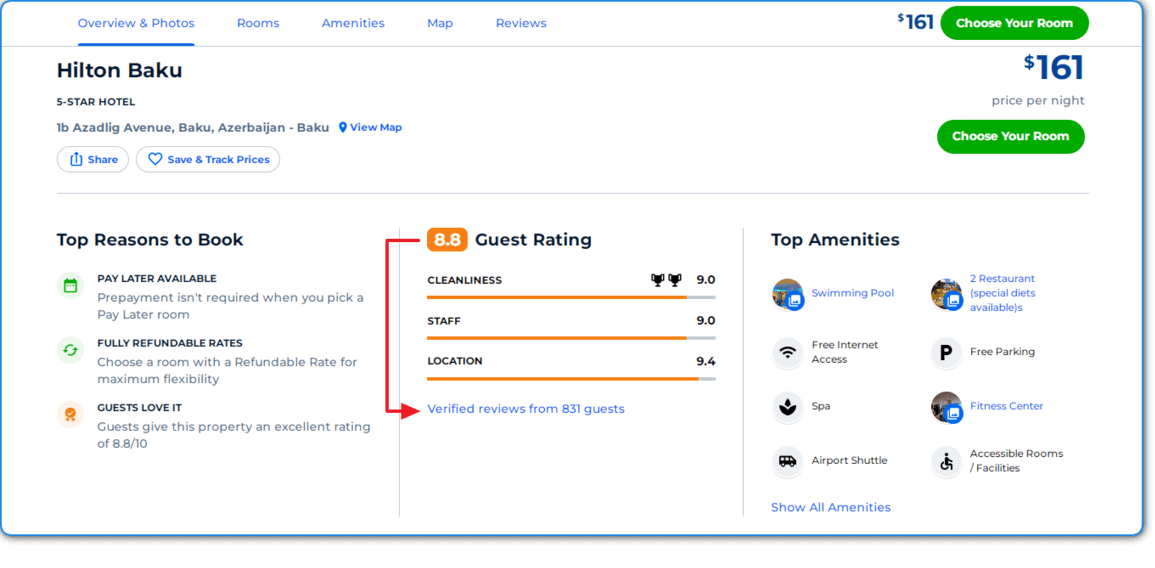Click the Top Reasons to Book heading
This screenshot has width=1155, height=568.
pyautogui.click(x=150, y=239)
